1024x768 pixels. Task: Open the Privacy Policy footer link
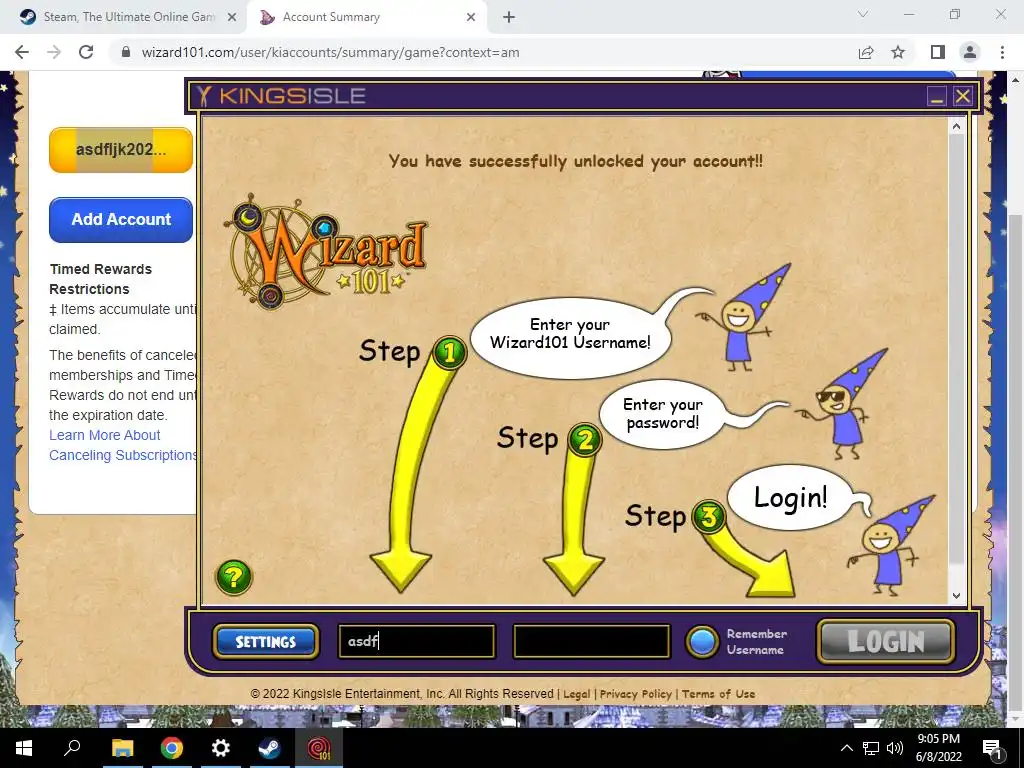[635, 694]
